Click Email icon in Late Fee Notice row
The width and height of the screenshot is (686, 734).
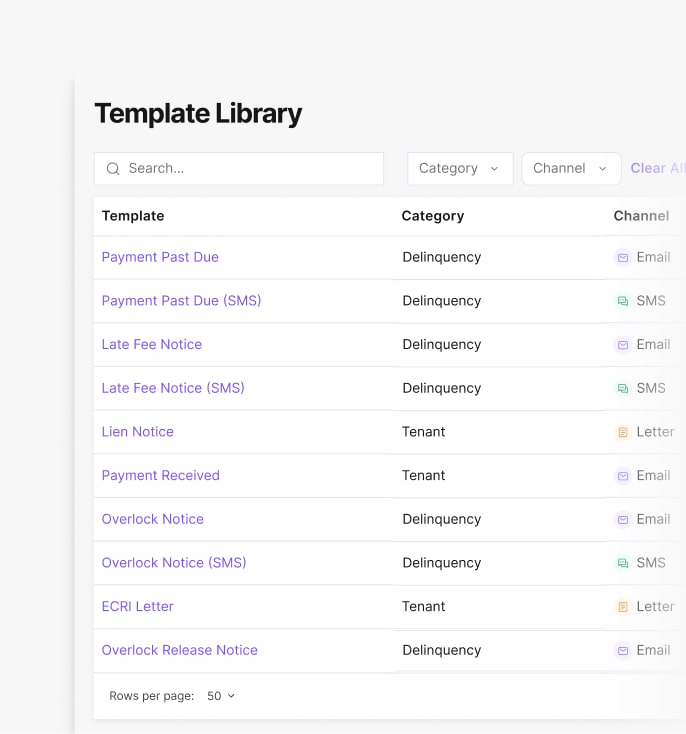[x=623, y=345]
